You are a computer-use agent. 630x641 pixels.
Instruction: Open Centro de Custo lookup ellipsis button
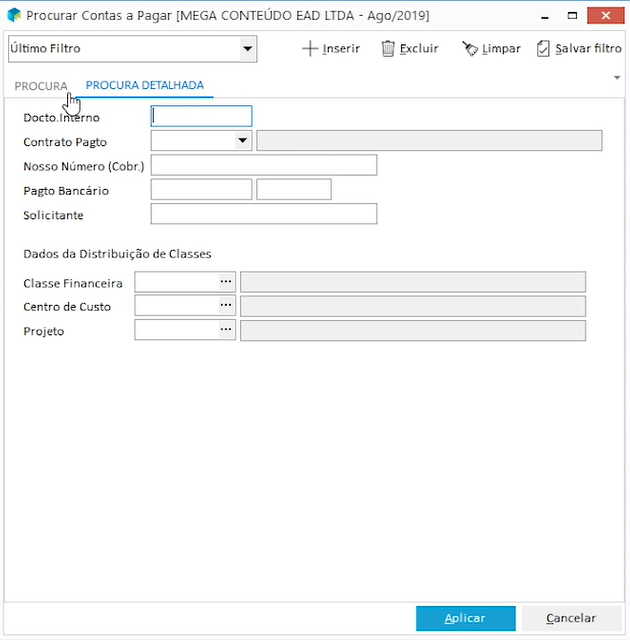[226, 305]
